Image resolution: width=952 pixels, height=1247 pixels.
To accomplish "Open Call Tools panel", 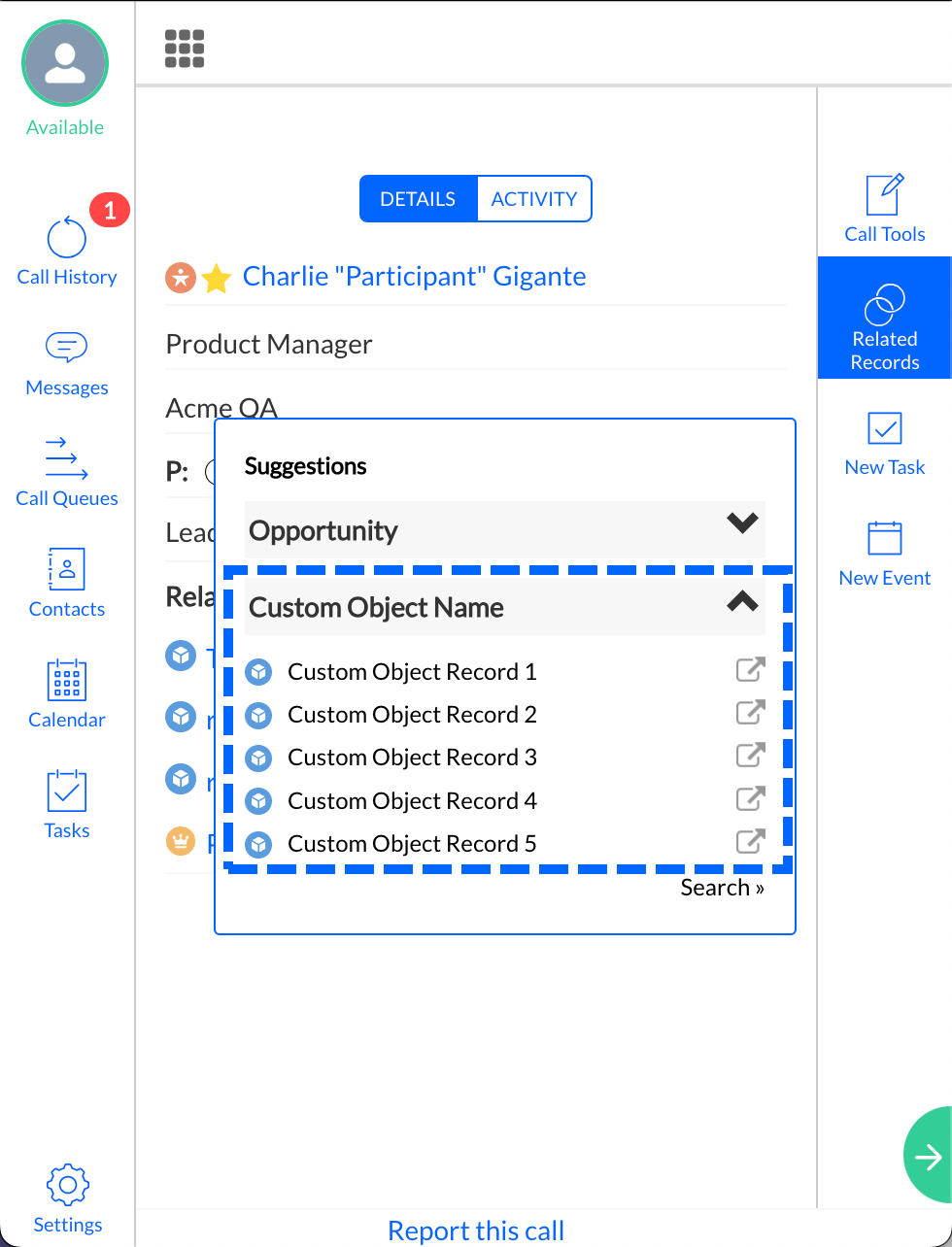I will click(884, 209).
